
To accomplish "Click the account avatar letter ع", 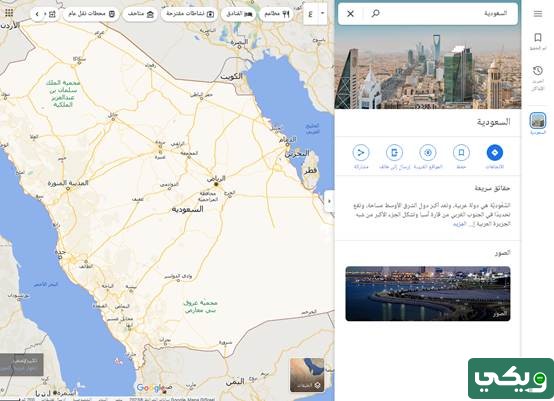I will [x=310, y=14].
